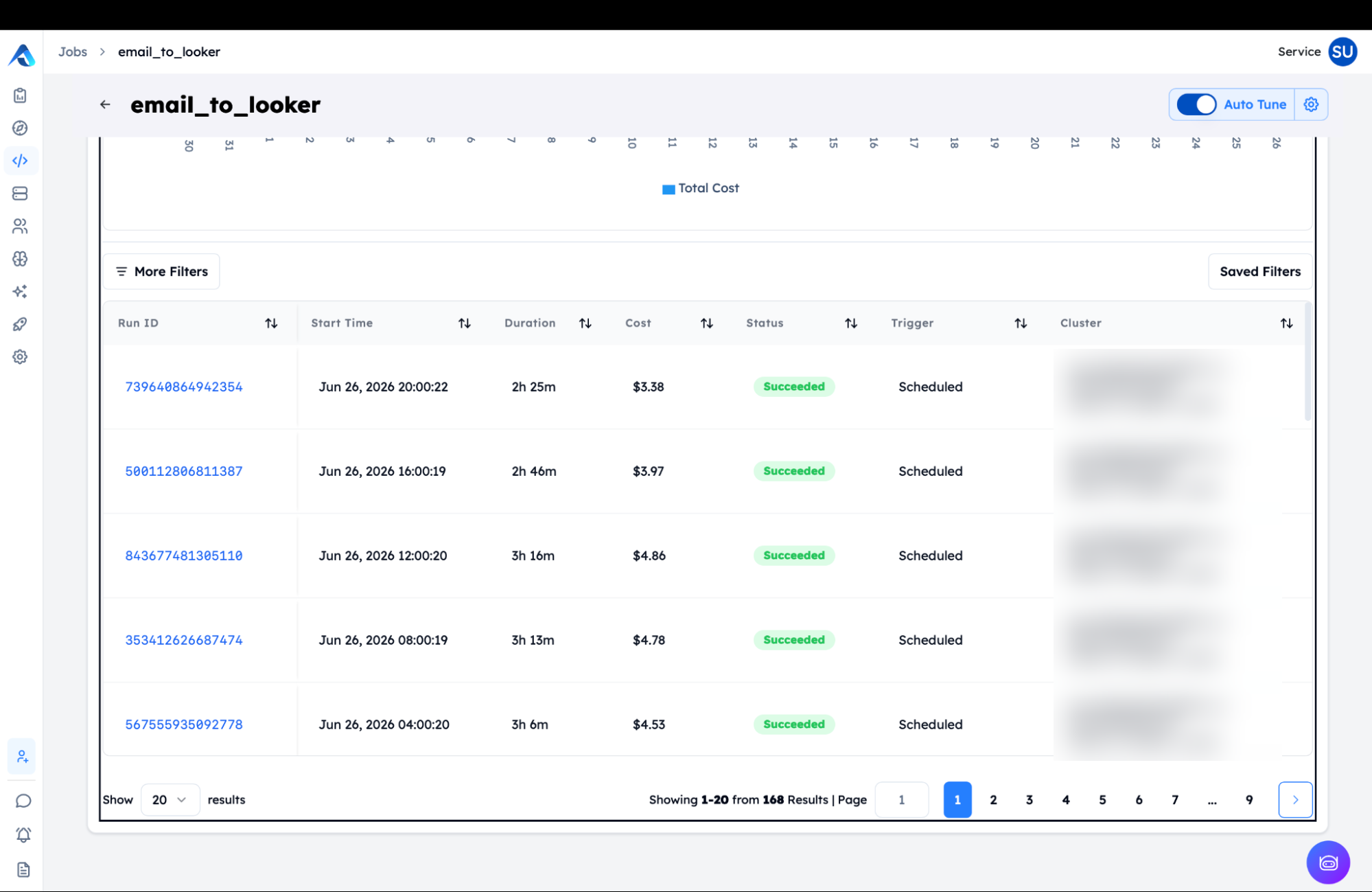Screen dimensions: 1372x892
Task: Click the 2h 25m duration cell
Action: [533, 387]
